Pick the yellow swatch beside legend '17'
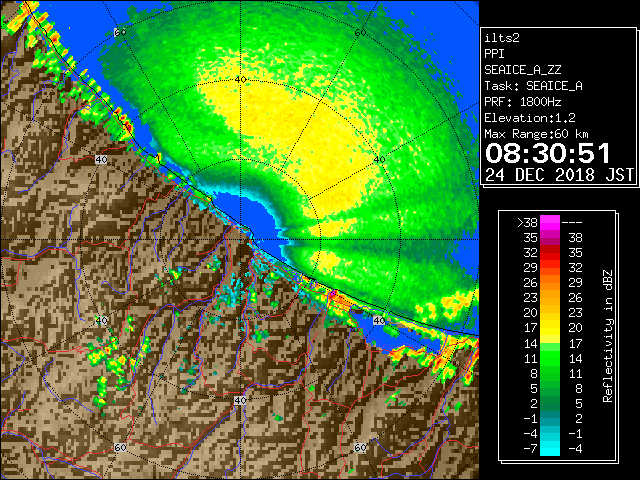This screenshot has height=480, width=640. pos(550,328)
